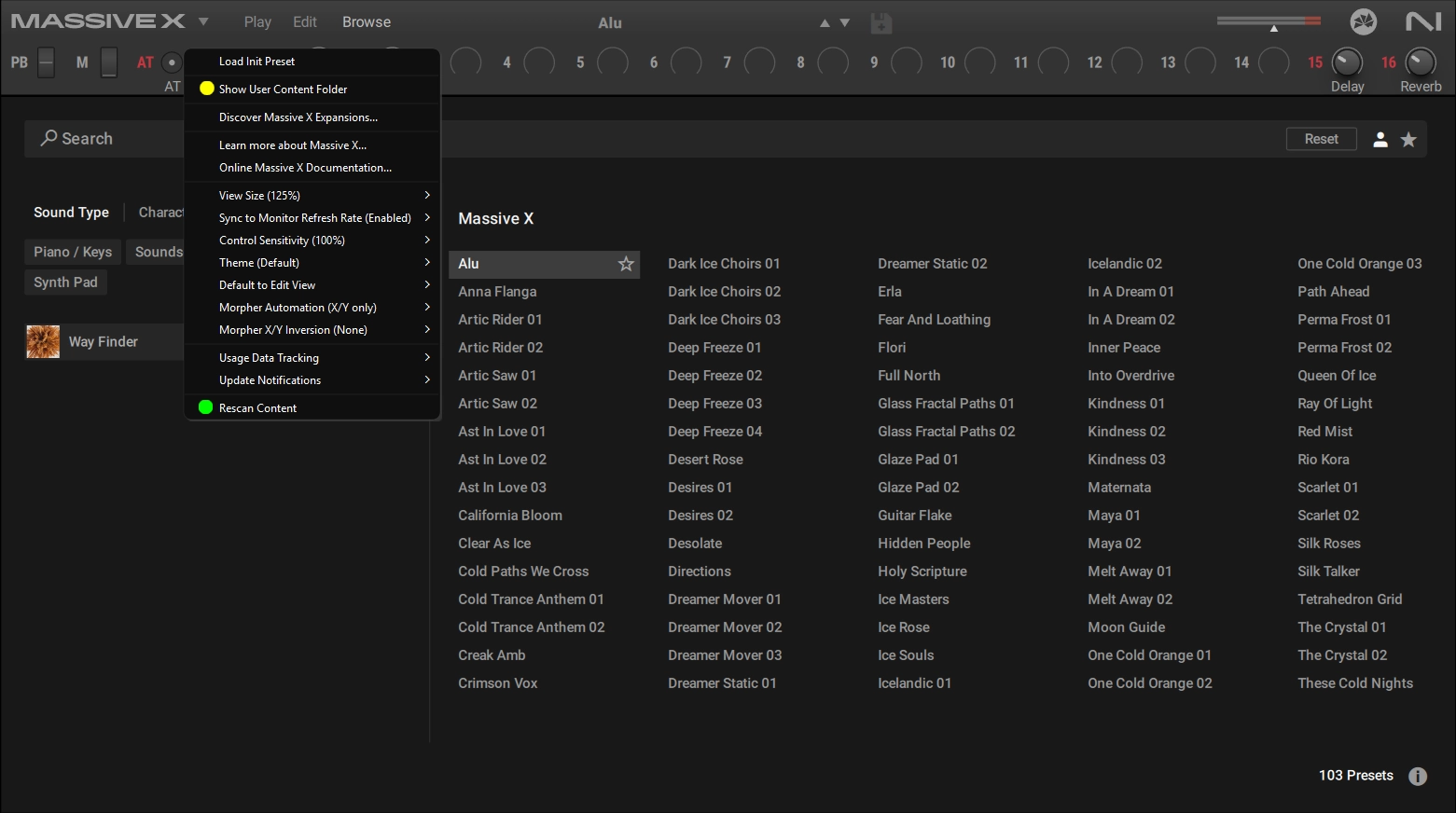The width and height of the screenshot is (1456, 813).
Task: Click the preset name Alu in header
Action: tap(610, 23)
